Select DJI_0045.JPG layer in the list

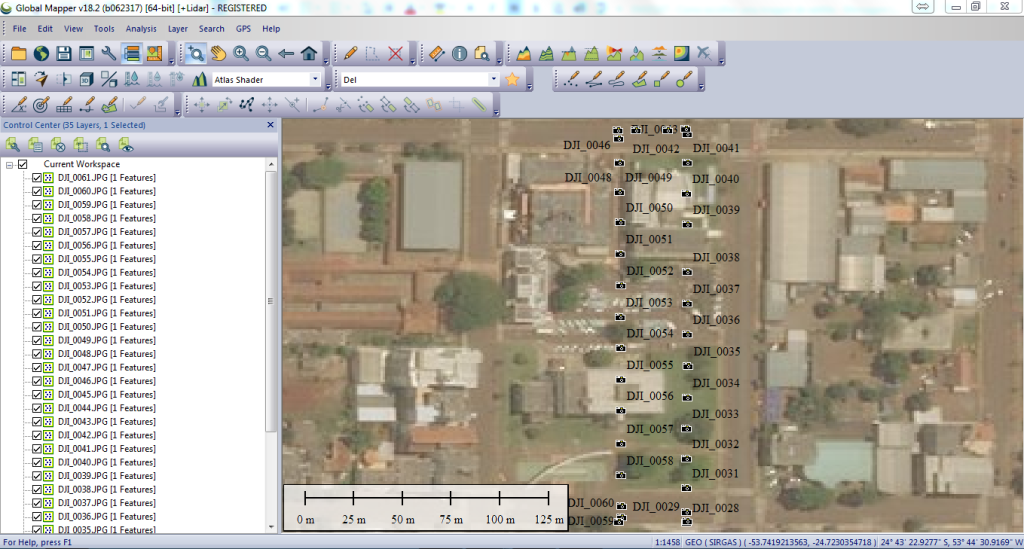106,395
